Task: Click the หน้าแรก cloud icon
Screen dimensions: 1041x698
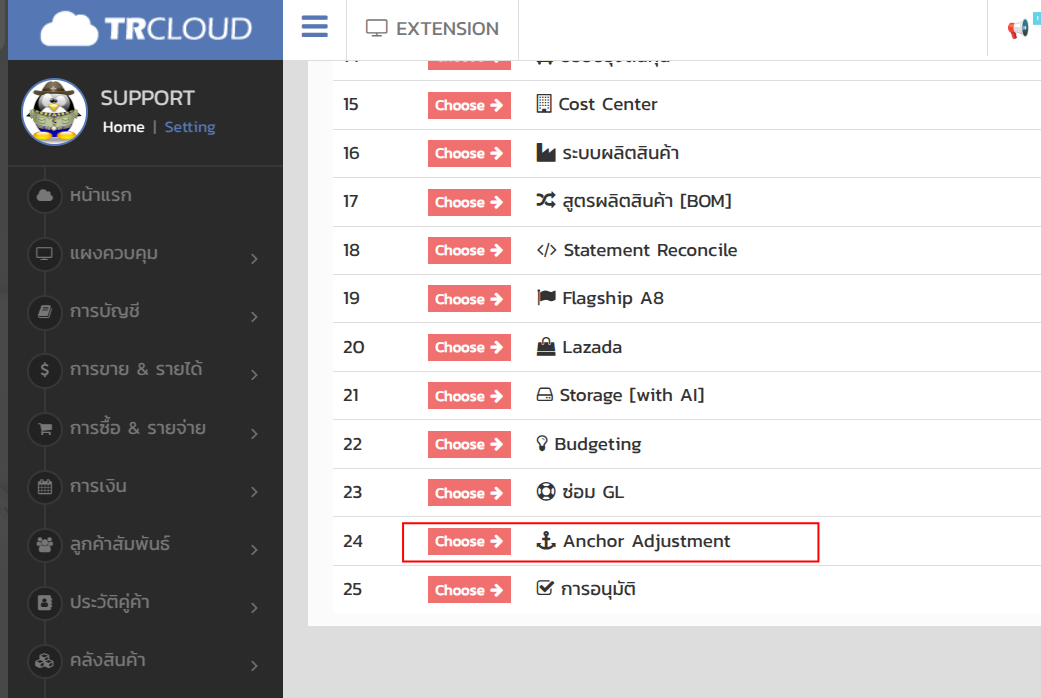Action: (x=44, y=195)
